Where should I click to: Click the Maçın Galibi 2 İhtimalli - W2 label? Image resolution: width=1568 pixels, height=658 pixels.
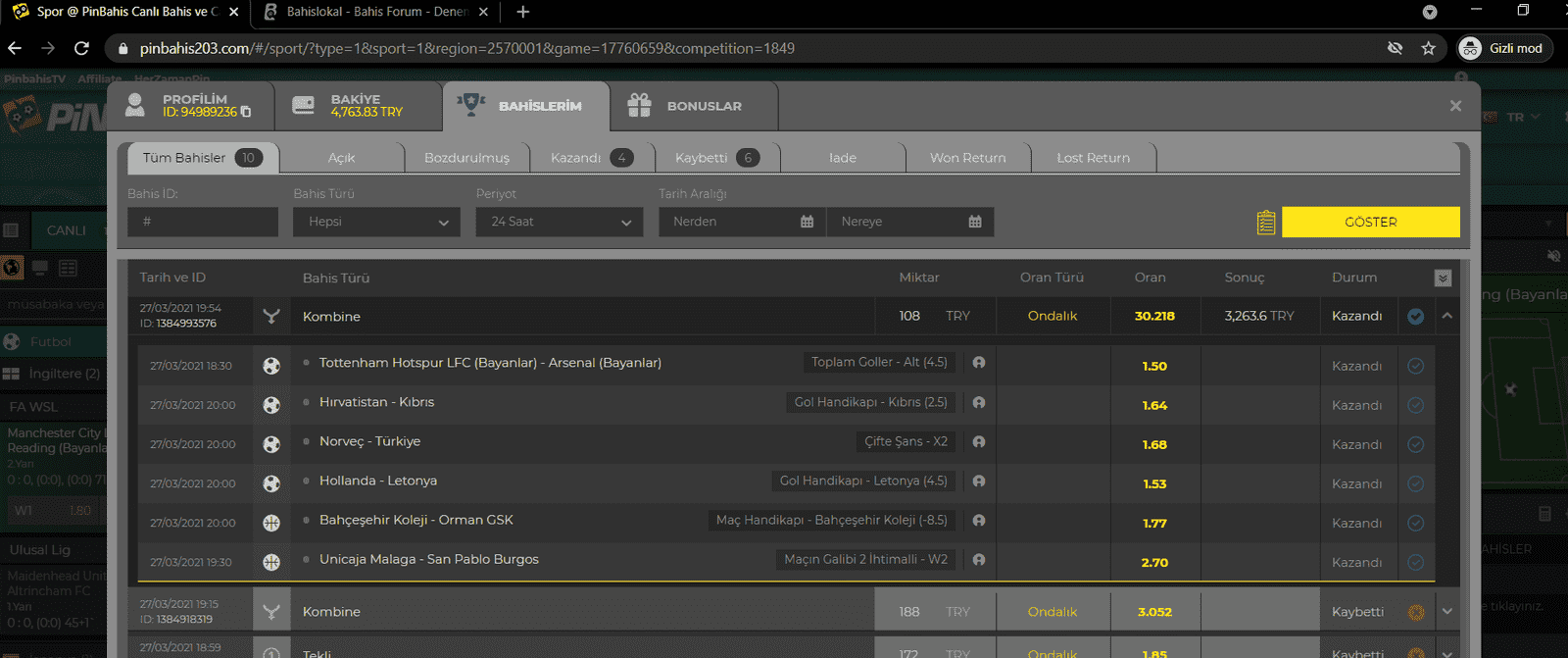pos(865,559)
